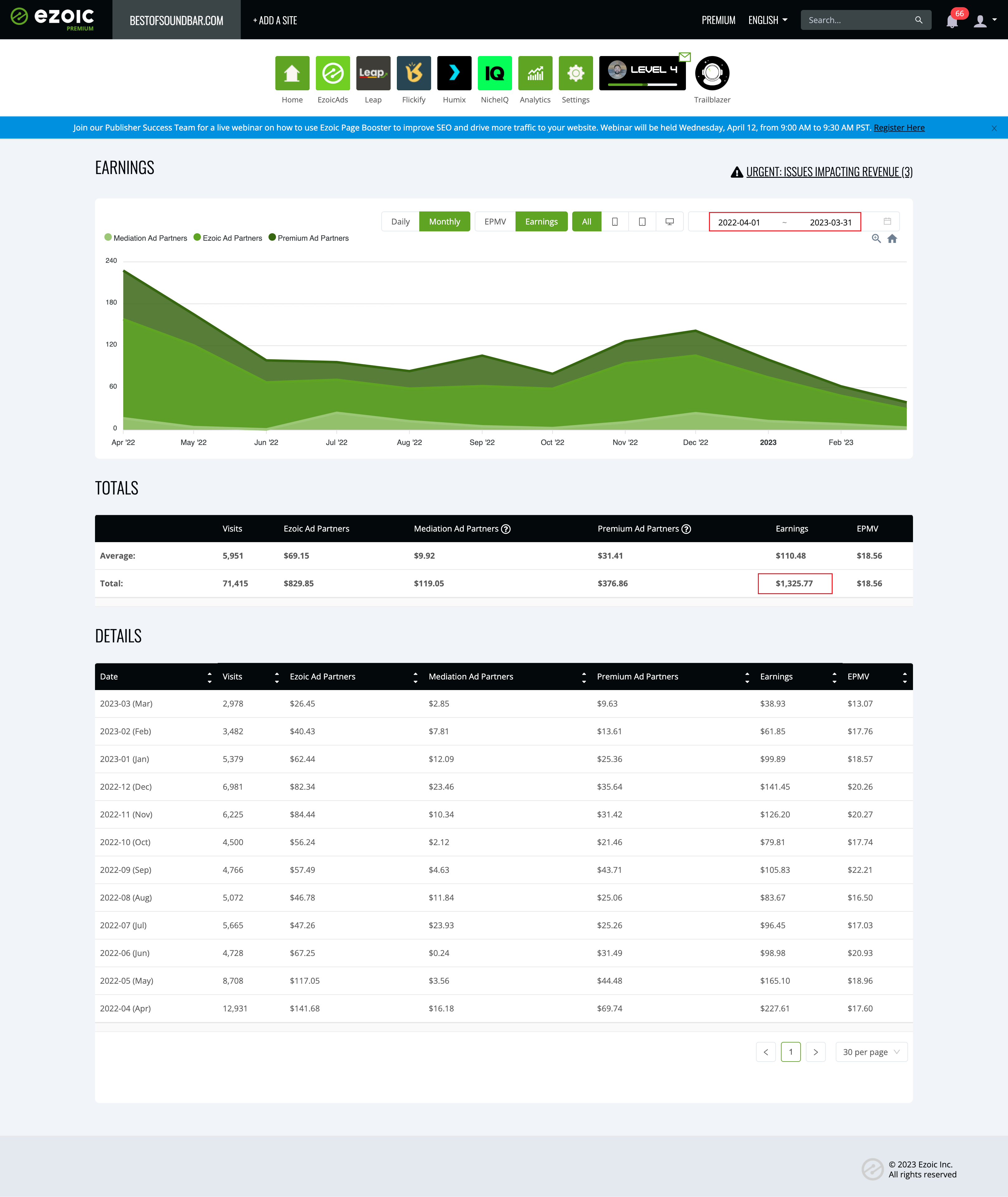
Task: Click the 2022-12 (Dec) row date
Action: [x=126, y=787]
